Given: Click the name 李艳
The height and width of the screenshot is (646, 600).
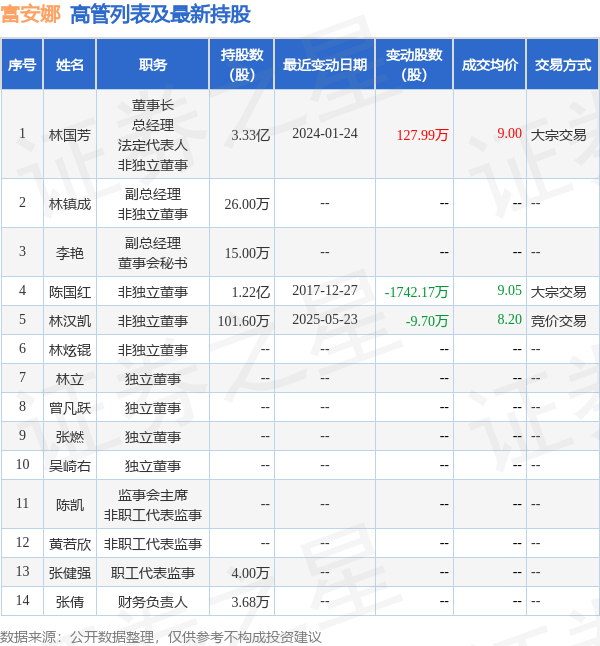Looking at the screenshot, I should [70, 253].
